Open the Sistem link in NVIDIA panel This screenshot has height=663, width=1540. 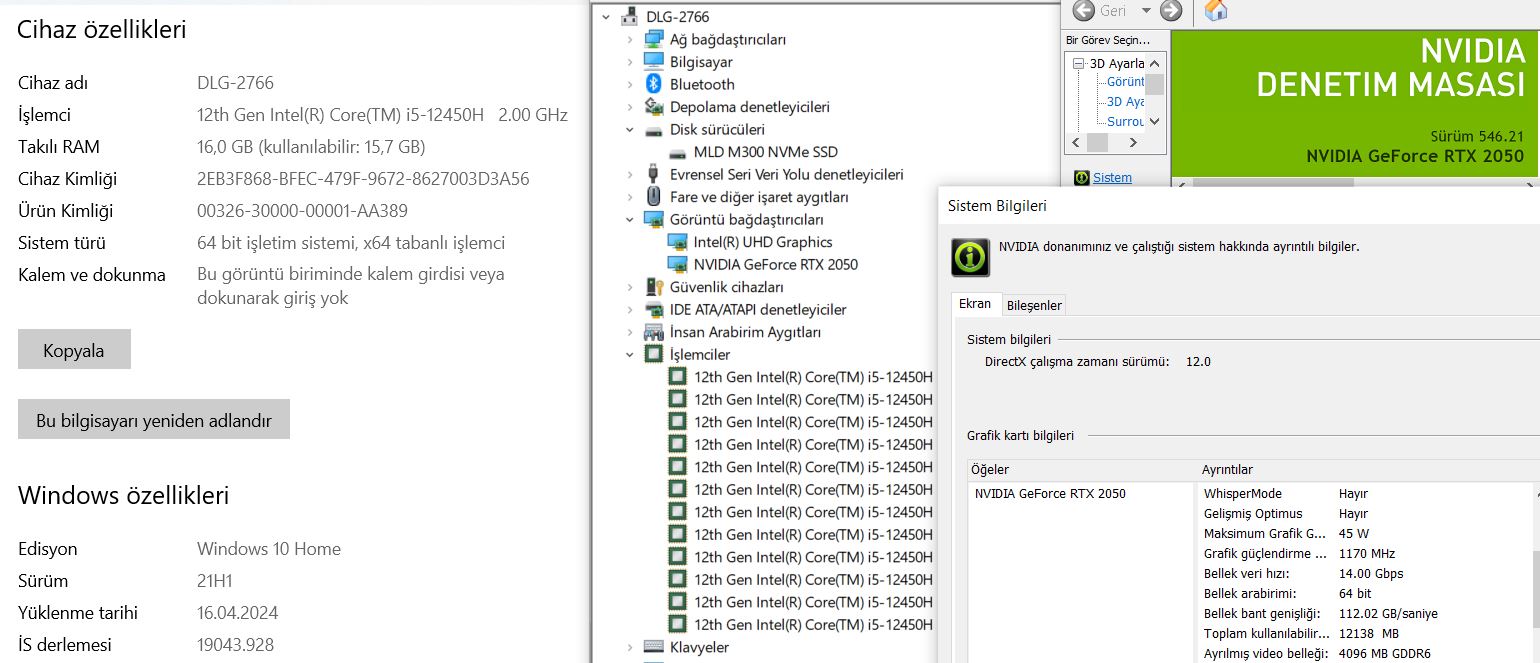coord(1112,178)
